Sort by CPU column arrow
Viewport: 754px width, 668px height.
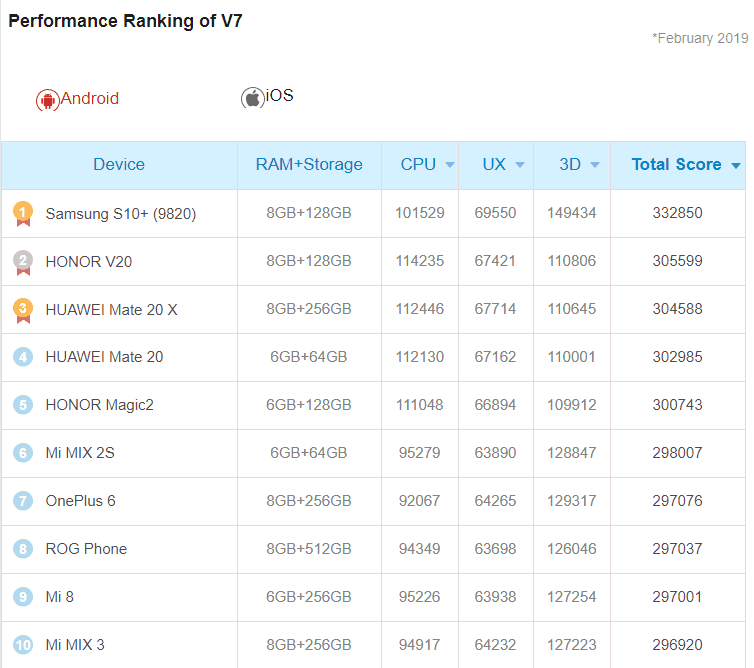(x=450, y=165)
